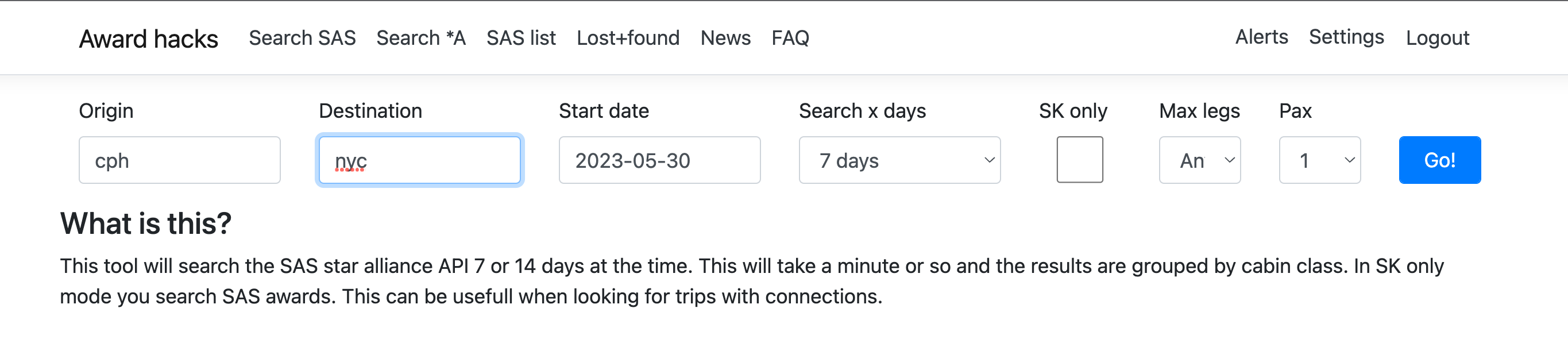Click Logout link
The height and width of the screenshot is (362, 1568).
[1437, 38]
